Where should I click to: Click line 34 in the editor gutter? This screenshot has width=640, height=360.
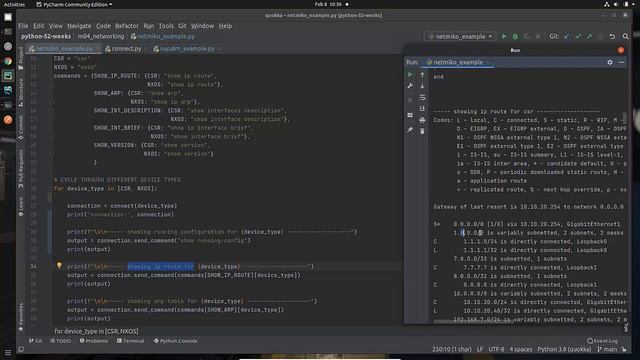[x=33, y=267]
